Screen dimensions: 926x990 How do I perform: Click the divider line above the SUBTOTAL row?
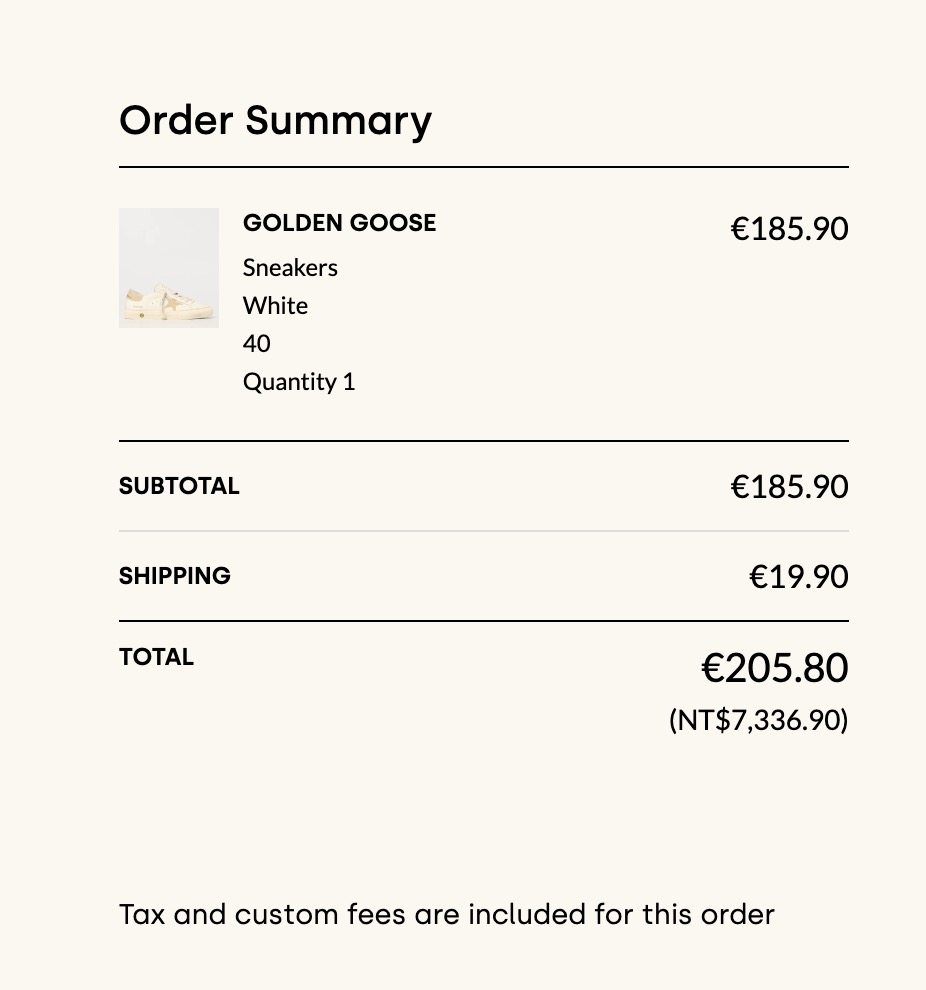(x=483, y=441)
